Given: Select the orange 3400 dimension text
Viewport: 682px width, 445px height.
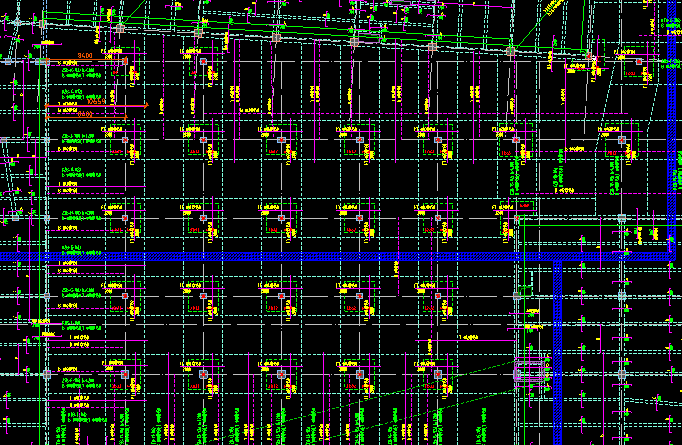Looking at the screenshot, I should pos(85,56).
